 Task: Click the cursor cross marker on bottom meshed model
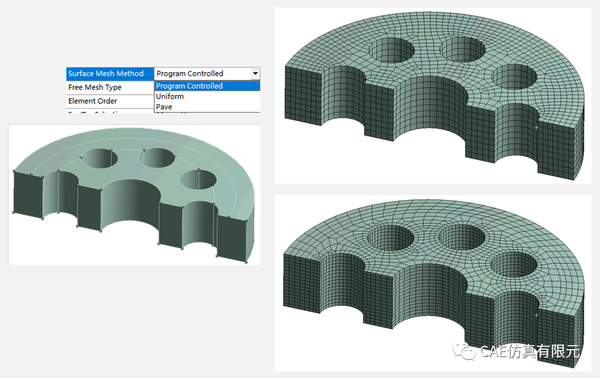click(x=536, y=315)
